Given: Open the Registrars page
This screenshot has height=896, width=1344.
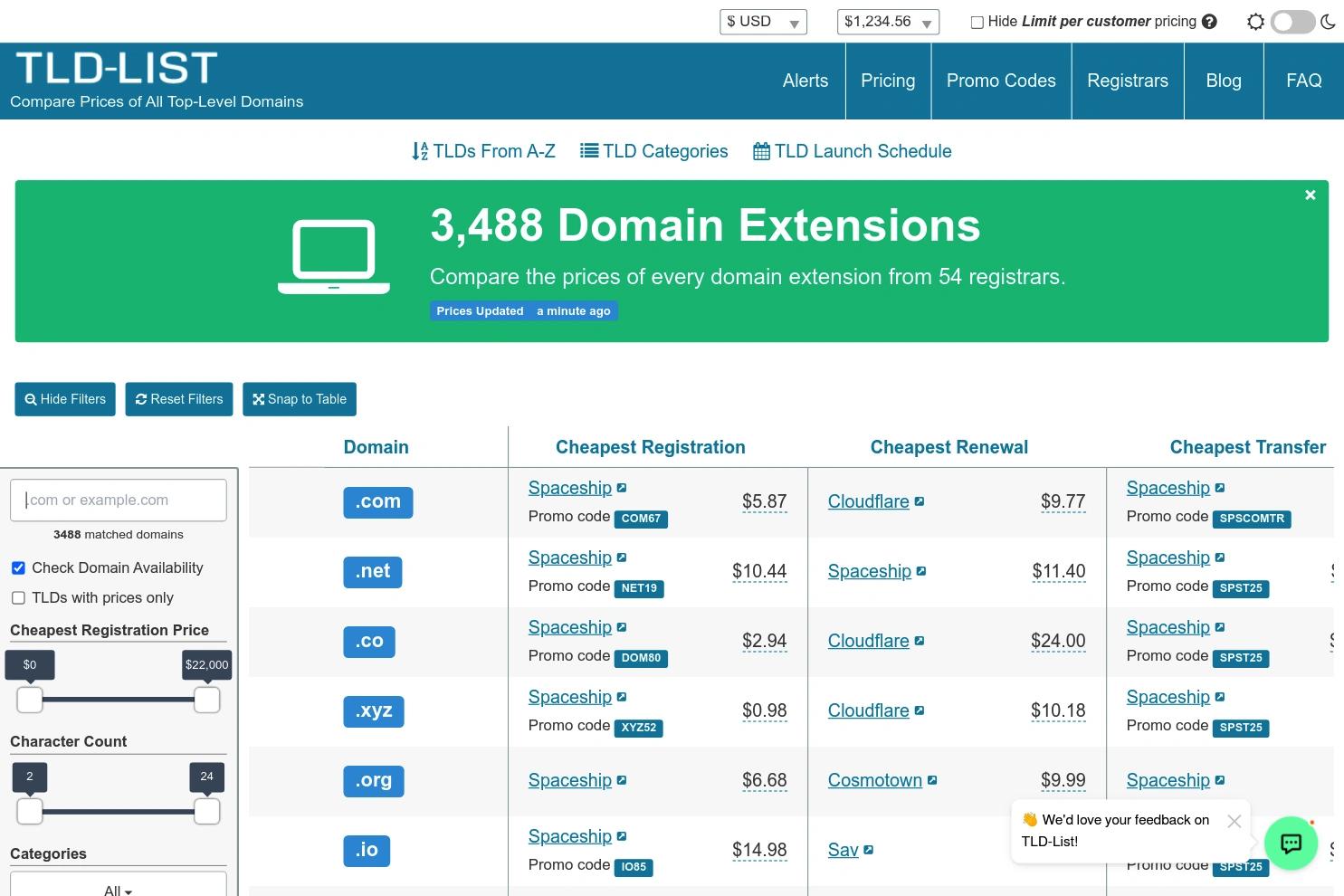Looking at the screenshot, I should pos(1127,81).
